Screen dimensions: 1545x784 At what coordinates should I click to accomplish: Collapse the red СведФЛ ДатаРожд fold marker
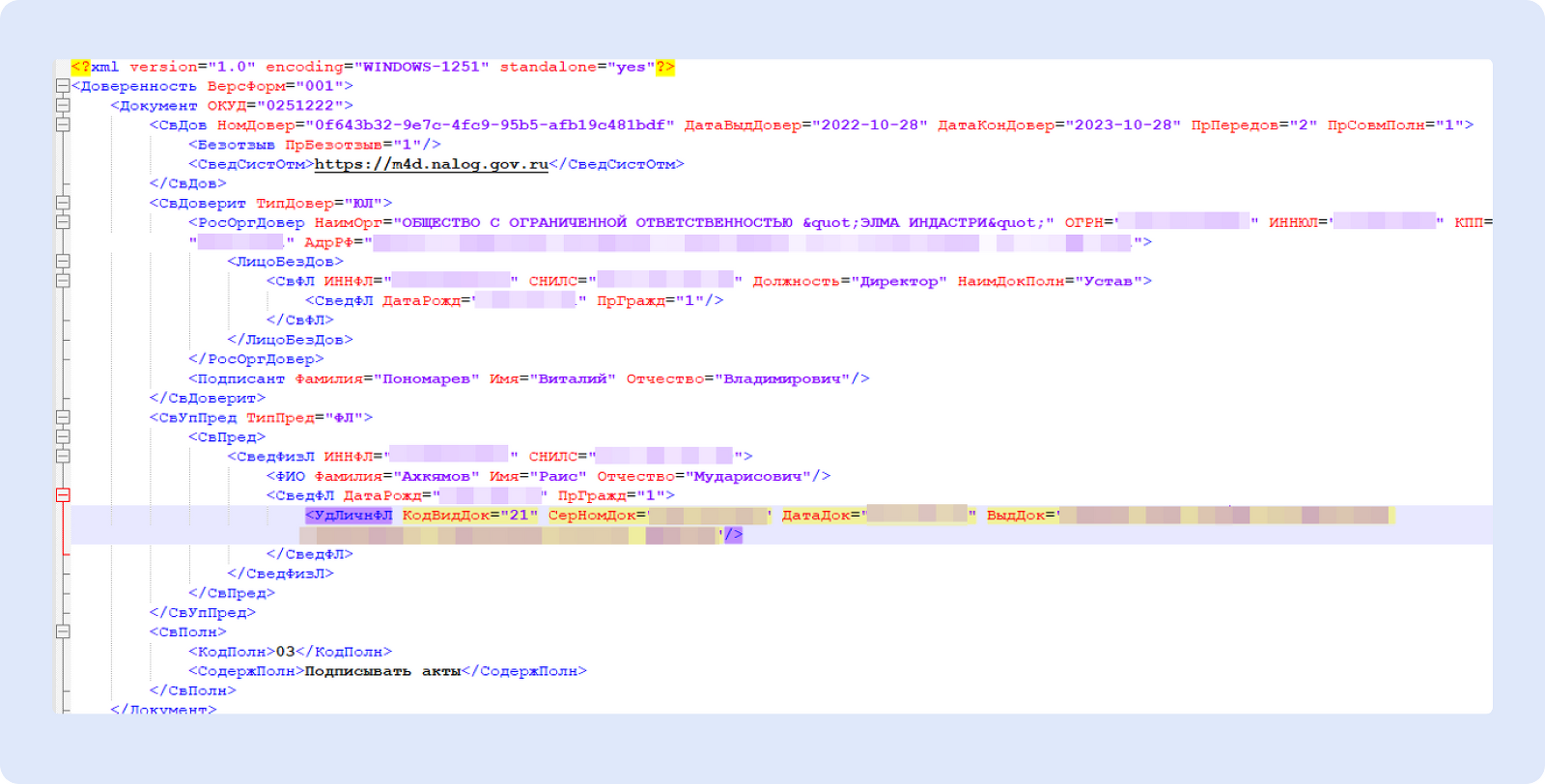point(63,495)
